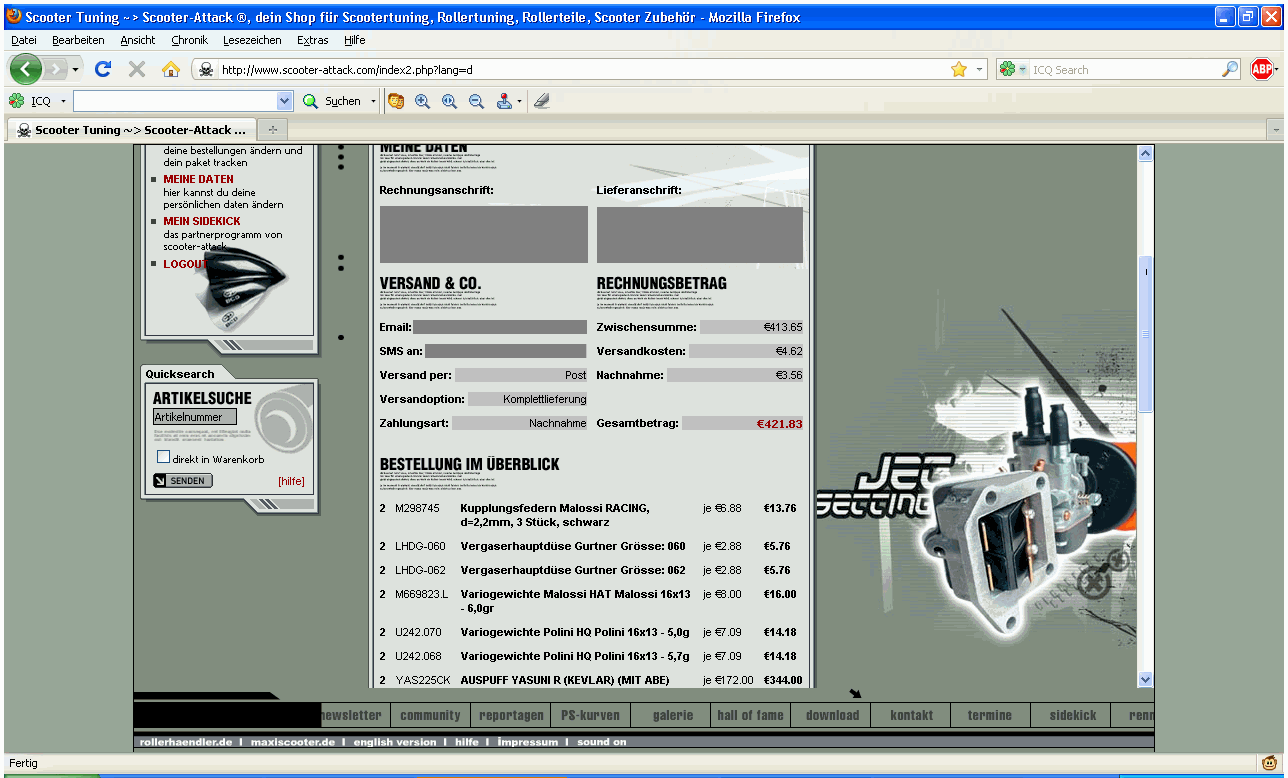This screenshot has width=1288, height=778.
Task: Go to the Home page icon
Action: pos(171,69)
